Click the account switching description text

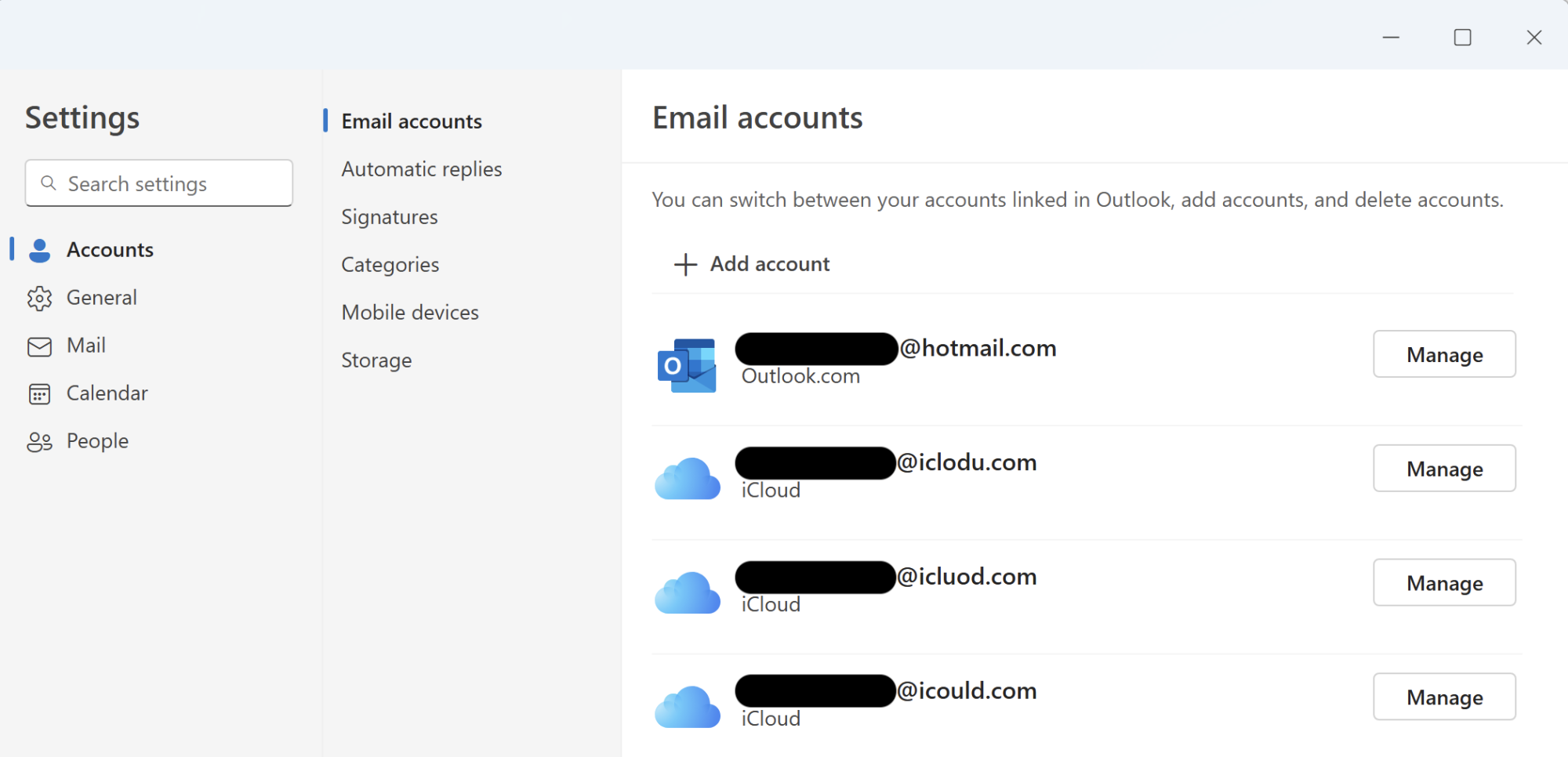click(1078, 200)
